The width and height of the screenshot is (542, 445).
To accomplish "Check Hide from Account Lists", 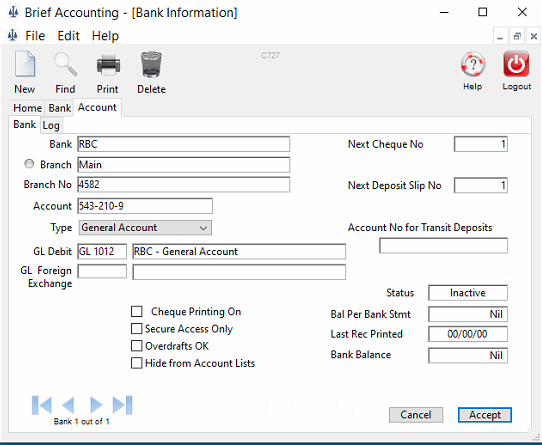I will click(137, 363).
